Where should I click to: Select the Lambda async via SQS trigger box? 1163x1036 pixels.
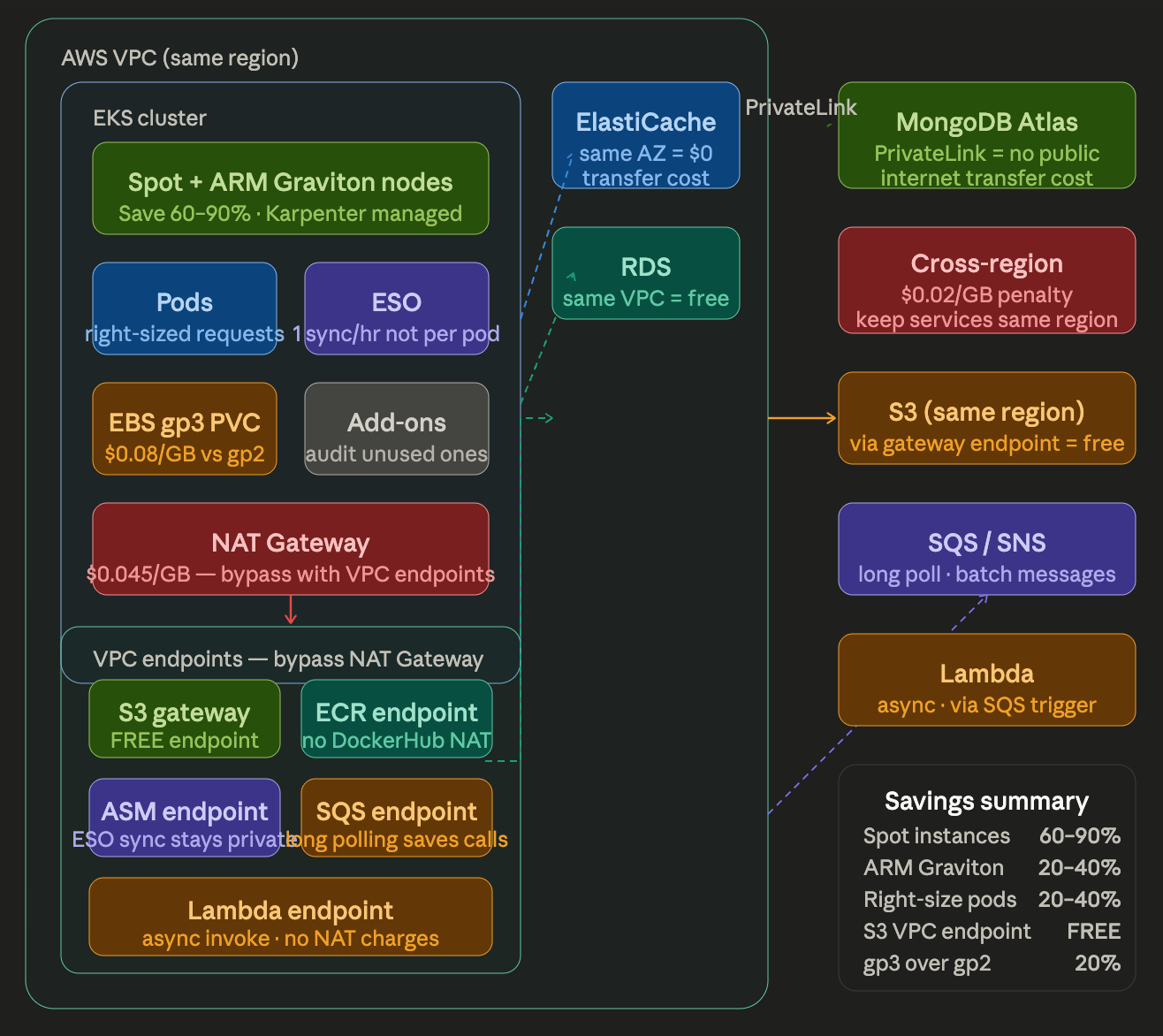coord(987,680)
